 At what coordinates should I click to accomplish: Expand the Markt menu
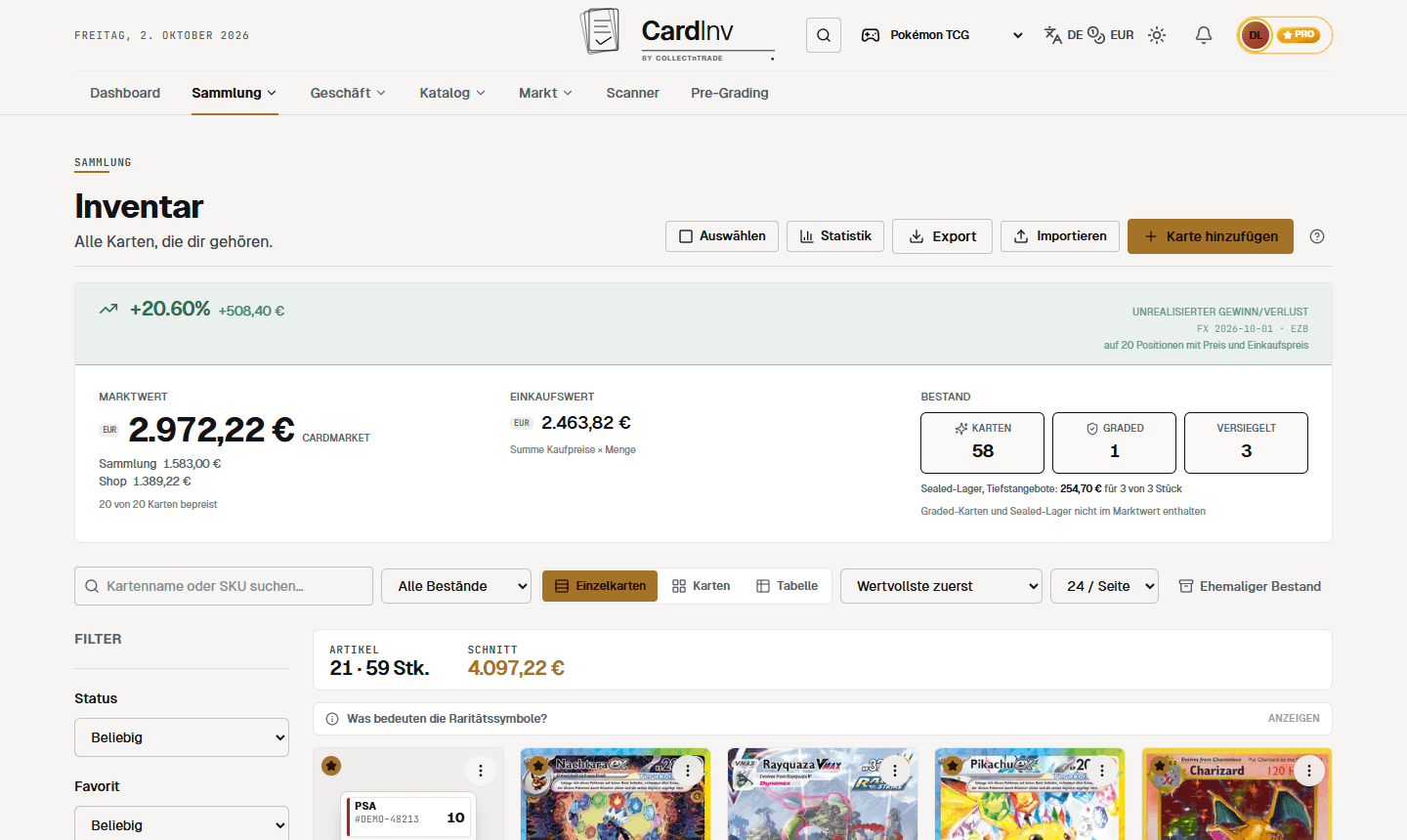[545, 93]
